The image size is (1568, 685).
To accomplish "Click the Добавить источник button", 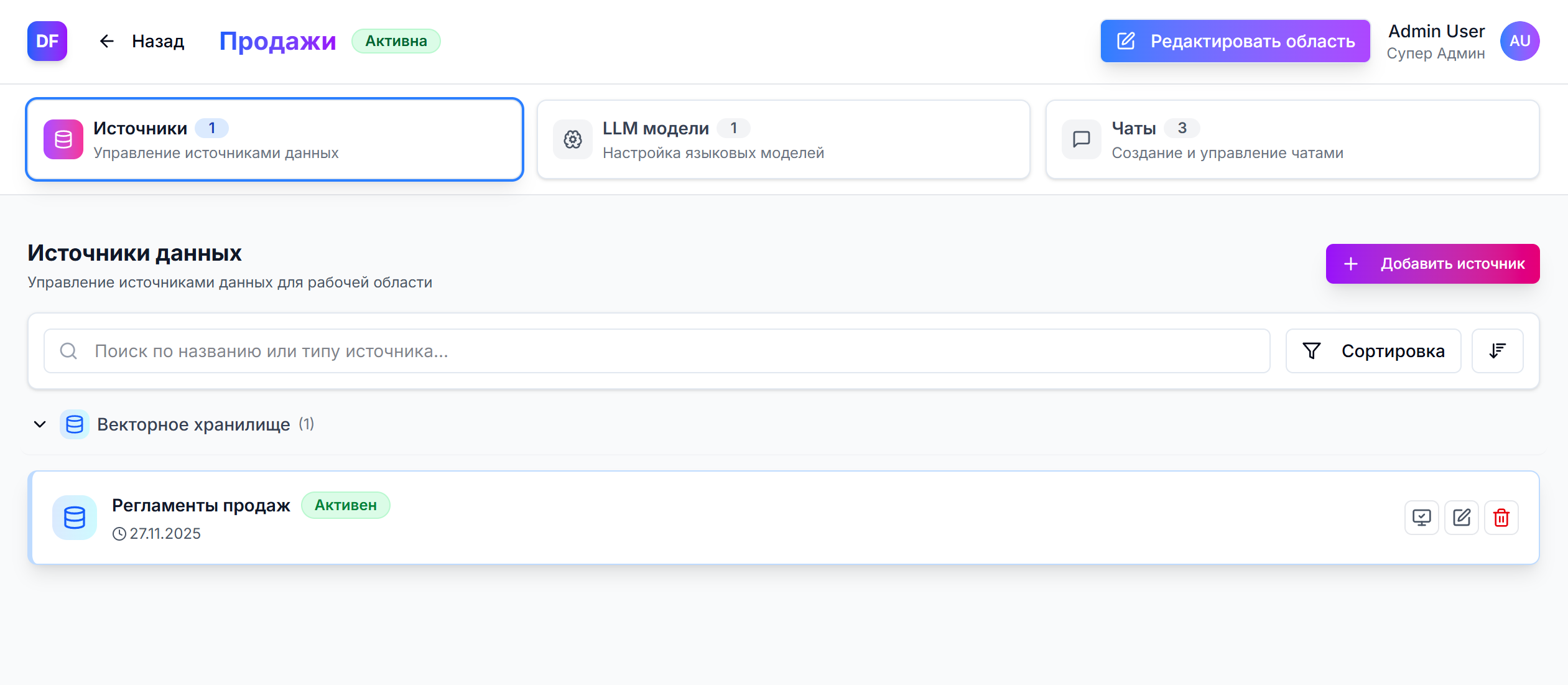I will pos(1432,264).
